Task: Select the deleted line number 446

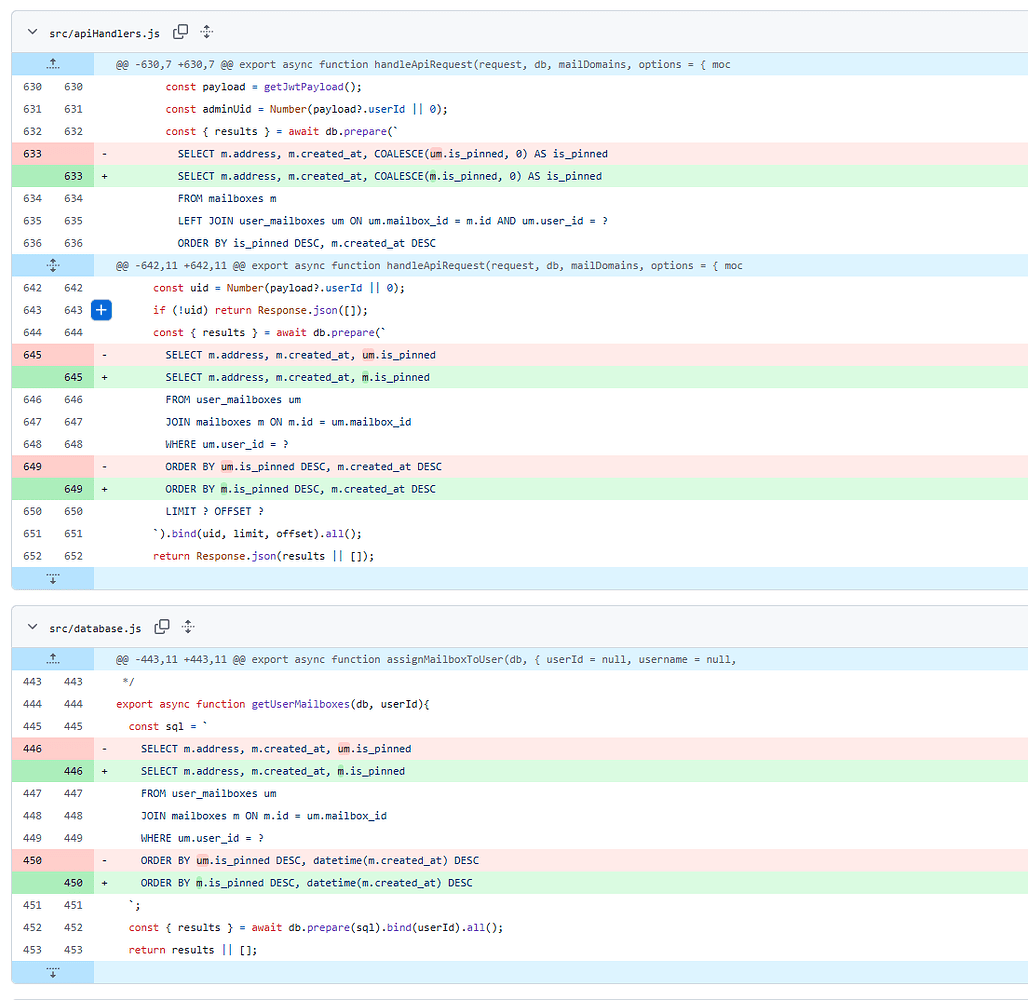Action: click(32, 749)
